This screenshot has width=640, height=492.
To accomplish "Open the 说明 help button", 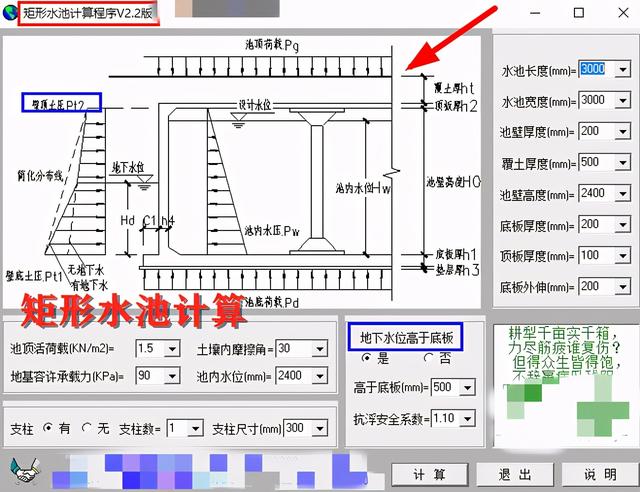I will 600,474.
